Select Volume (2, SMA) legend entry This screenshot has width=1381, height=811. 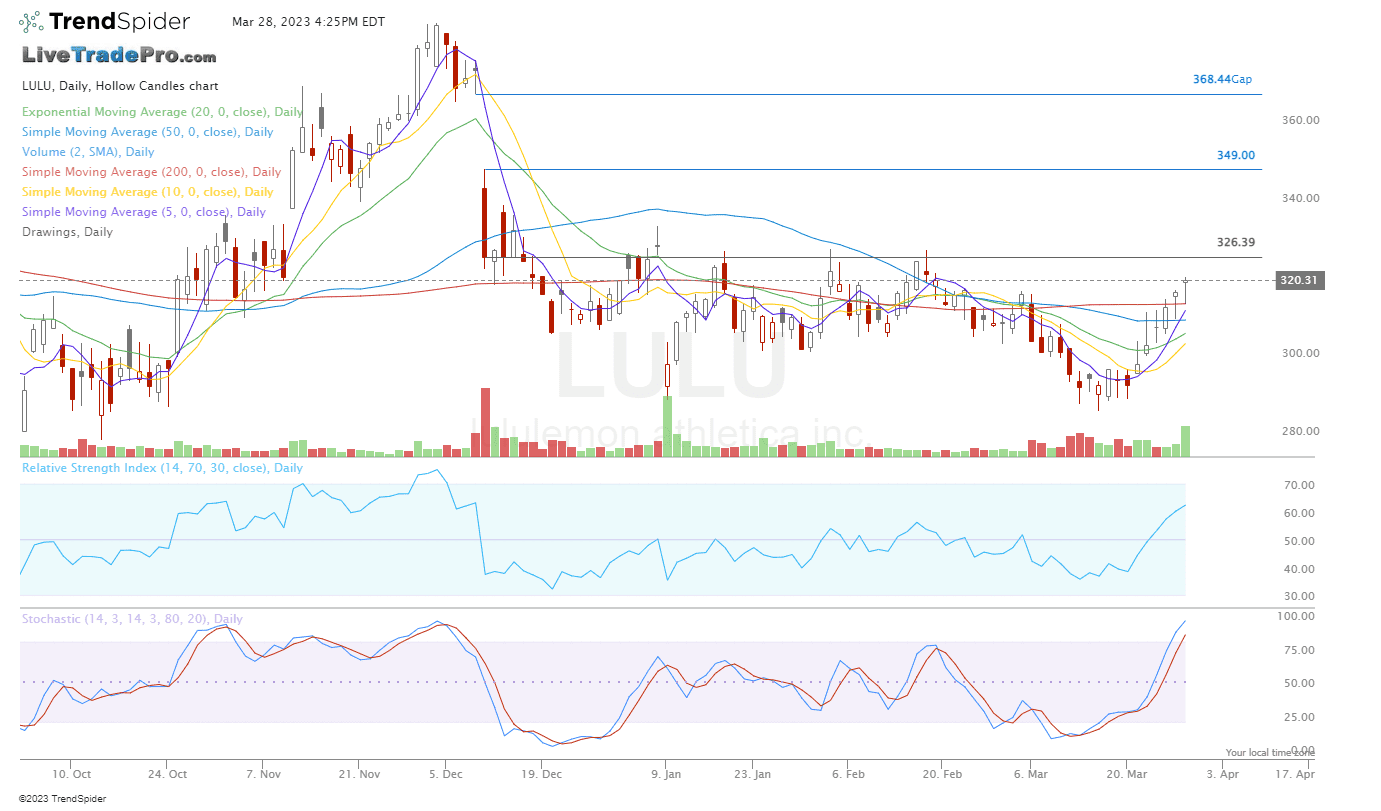point(89,152)
